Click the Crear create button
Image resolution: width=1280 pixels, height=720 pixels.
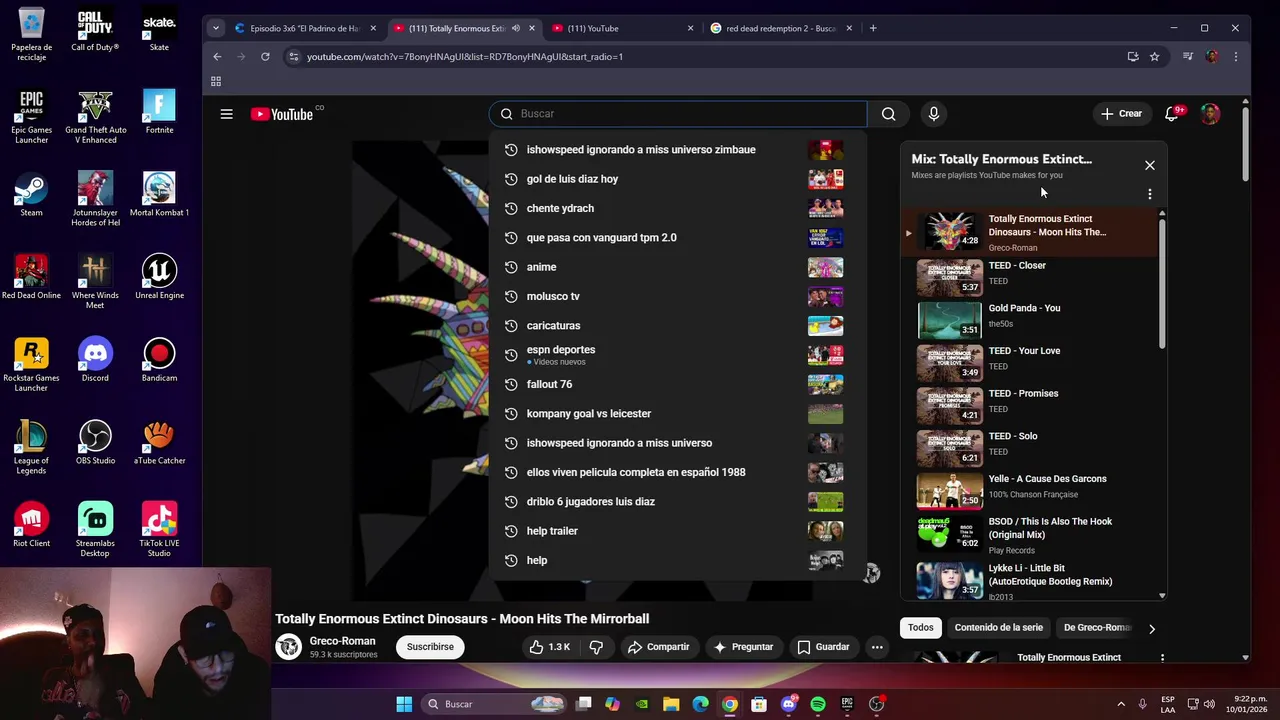(x=1121, y=114)
